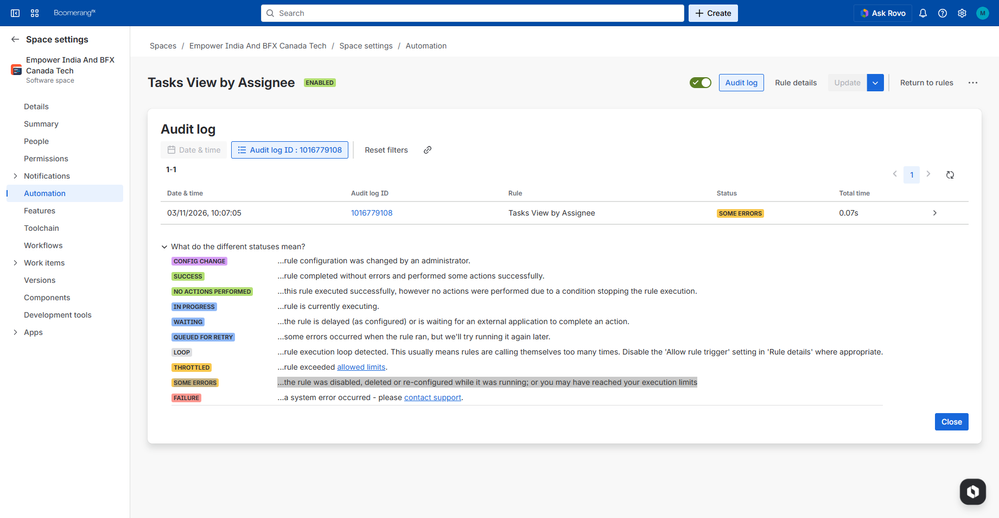Image resolution: width=999 pixels, height=518 pixels.
Task: Open the help question mark icon
Action: [942, 13]
